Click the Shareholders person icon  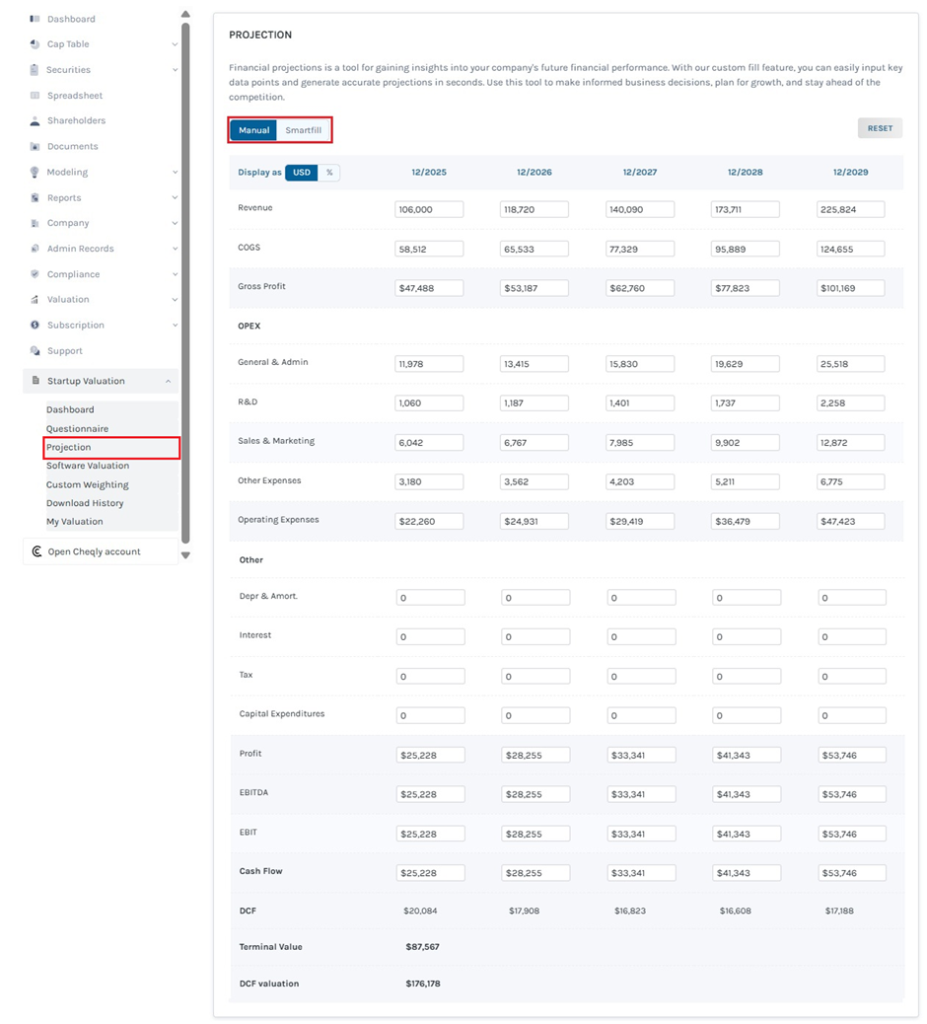[35, 121]
